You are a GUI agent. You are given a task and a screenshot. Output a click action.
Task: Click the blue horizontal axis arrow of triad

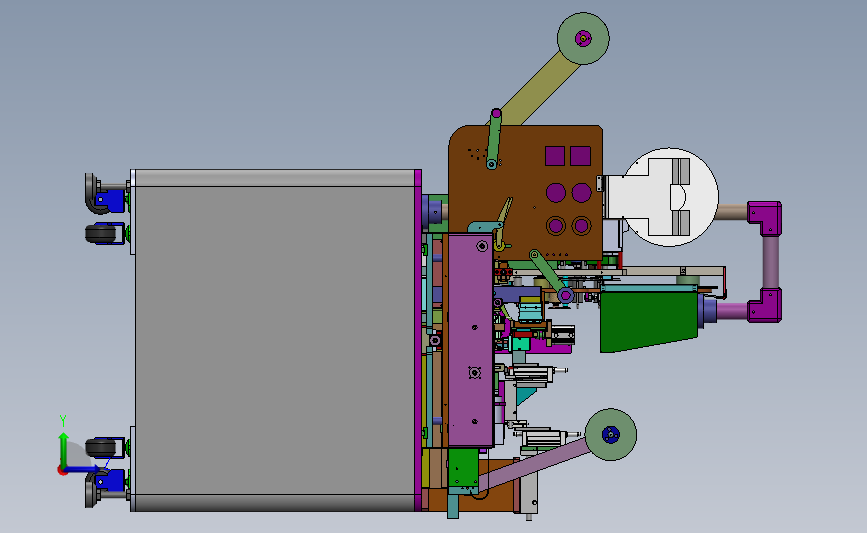pos(85,469)
